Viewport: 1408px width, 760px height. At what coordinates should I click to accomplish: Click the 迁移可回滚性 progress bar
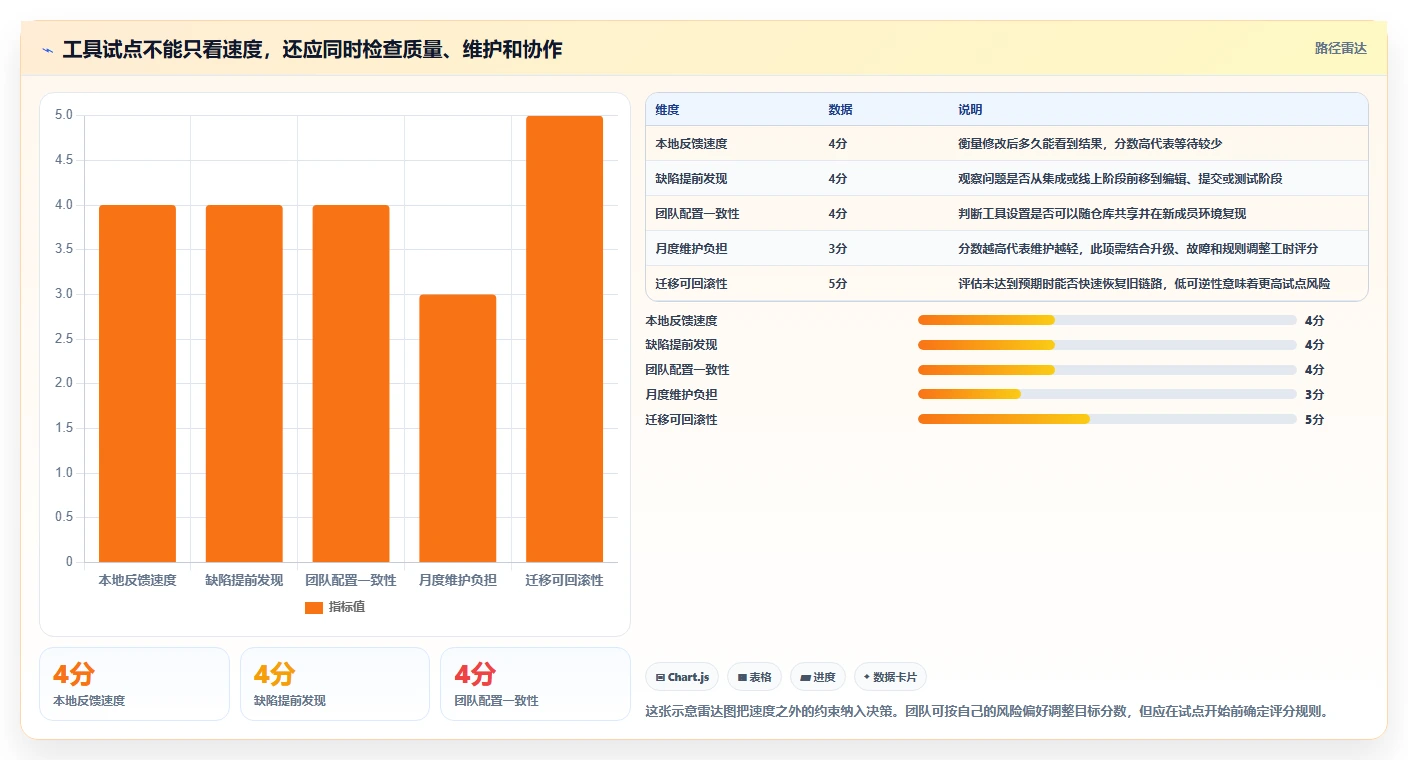(1107, 420)
